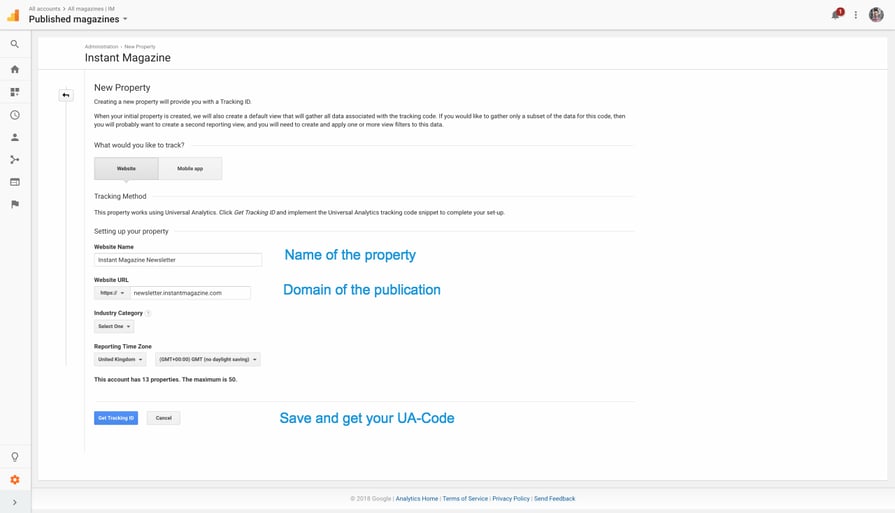Open Discover lightbulb icon
The height and width of the screenshot is (513, 895).
point(15,457)
